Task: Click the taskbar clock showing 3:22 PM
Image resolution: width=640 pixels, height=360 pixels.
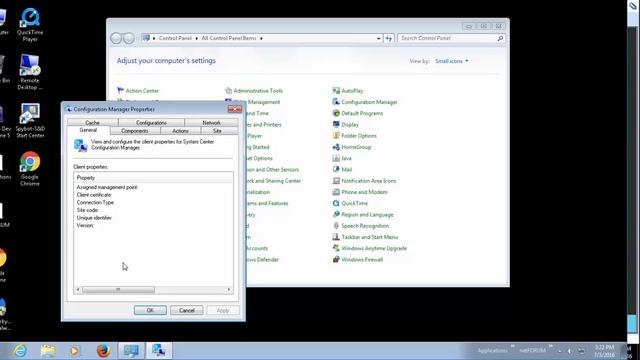Action: 604,351
